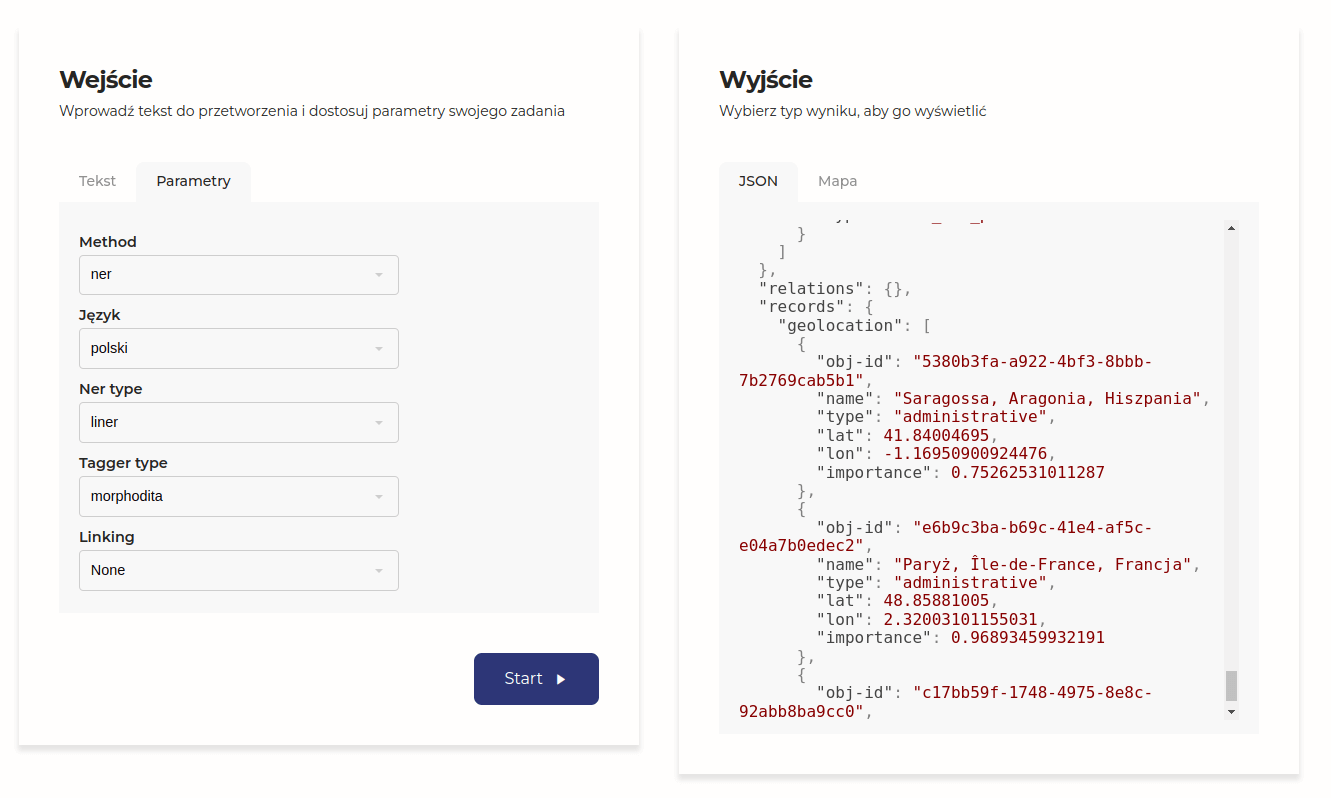Click the Wejście heading
The image size is (1331, 798).
(106, 80)
